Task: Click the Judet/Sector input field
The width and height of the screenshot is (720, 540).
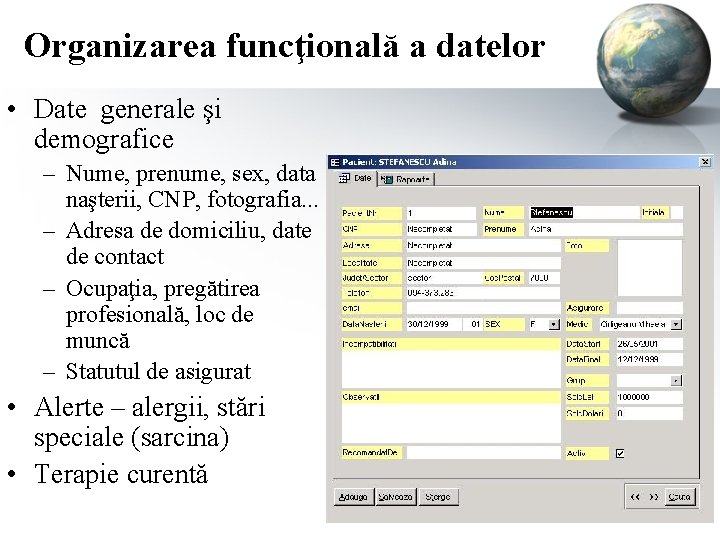Action: pos(443,278)
